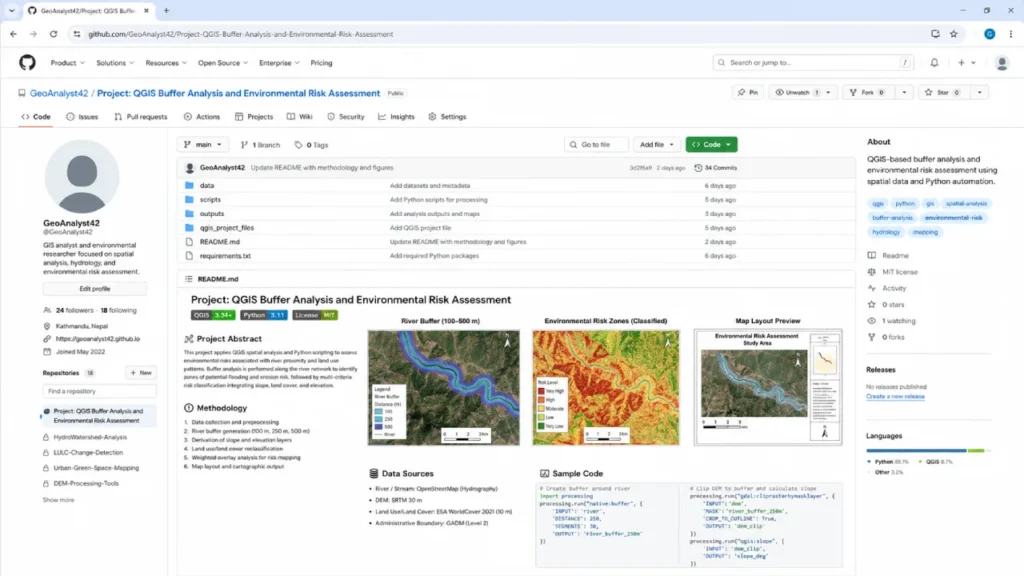Open a new browser tab
Image resolution: width=1024 pixels, height=576 pixels.
click(167, 10)
